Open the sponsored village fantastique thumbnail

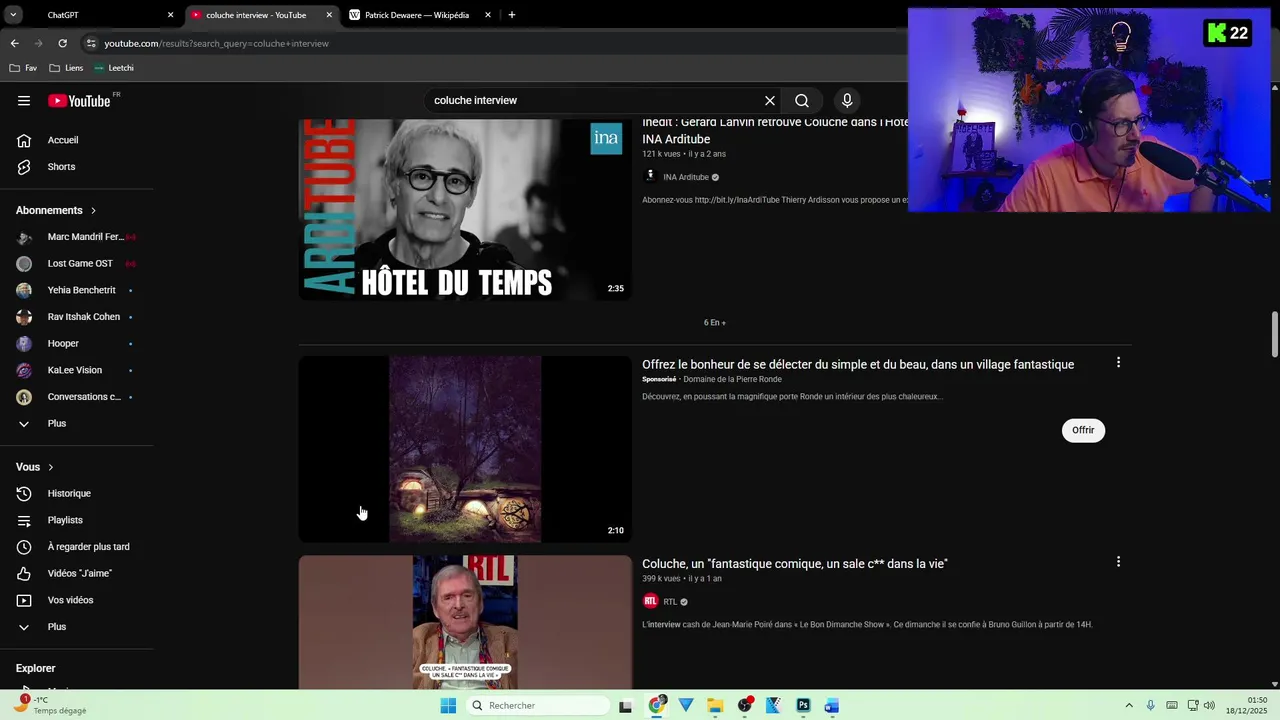pos(465,449)
